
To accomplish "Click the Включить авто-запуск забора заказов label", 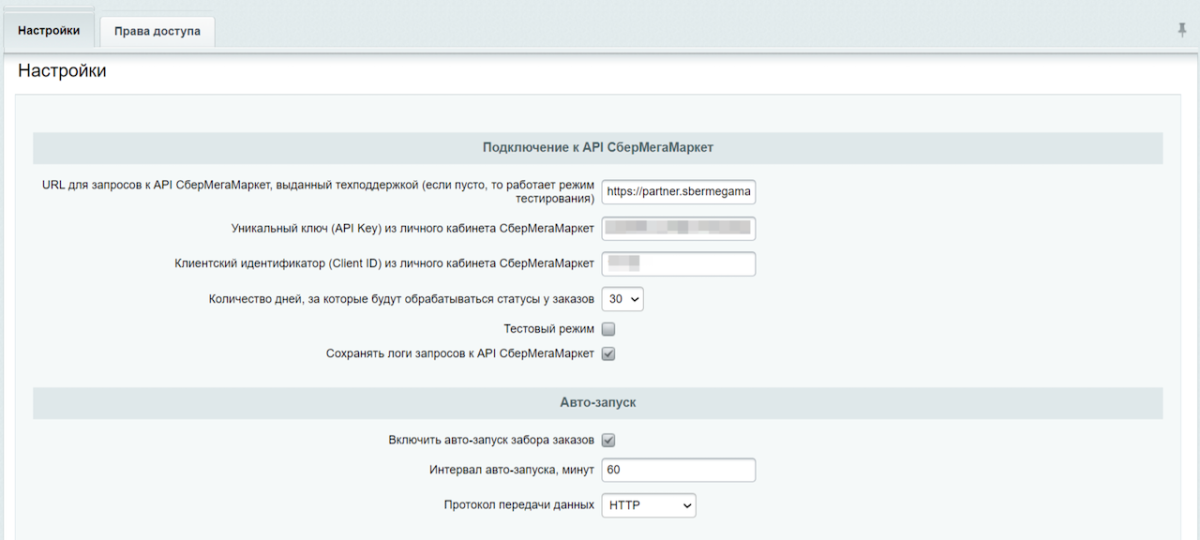I will (x=492, y=439).
